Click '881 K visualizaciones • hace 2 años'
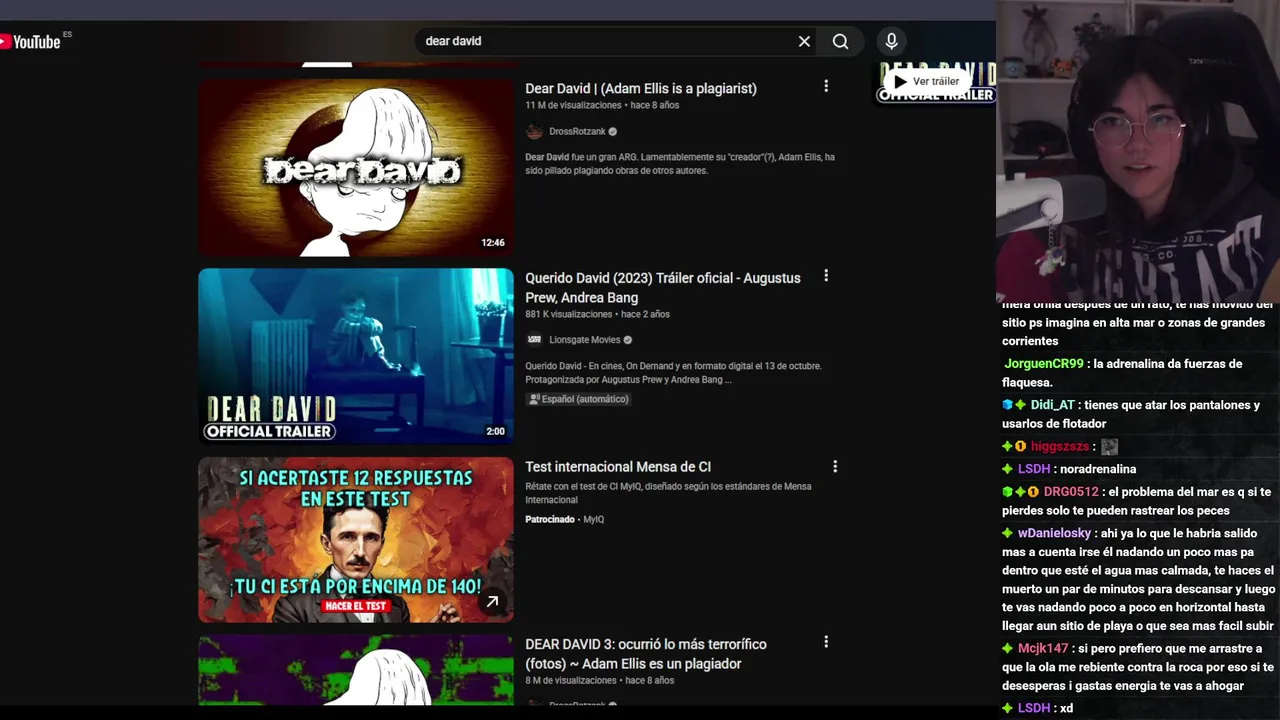The width and height of the screenshot is (1280, 720). [x=597, y=314]
